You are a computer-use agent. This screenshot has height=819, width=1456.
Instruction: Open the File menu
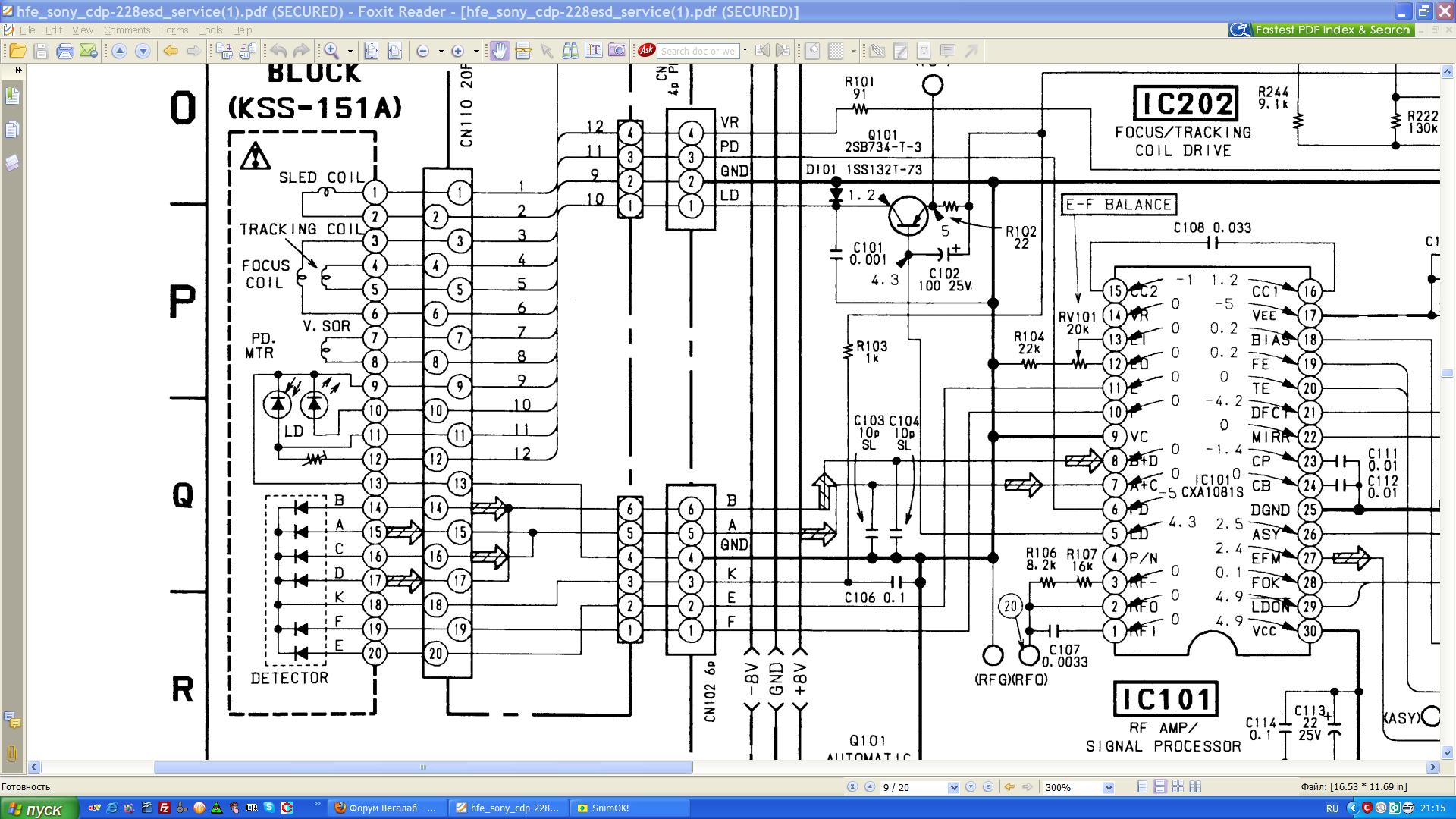tap(27, 30)
